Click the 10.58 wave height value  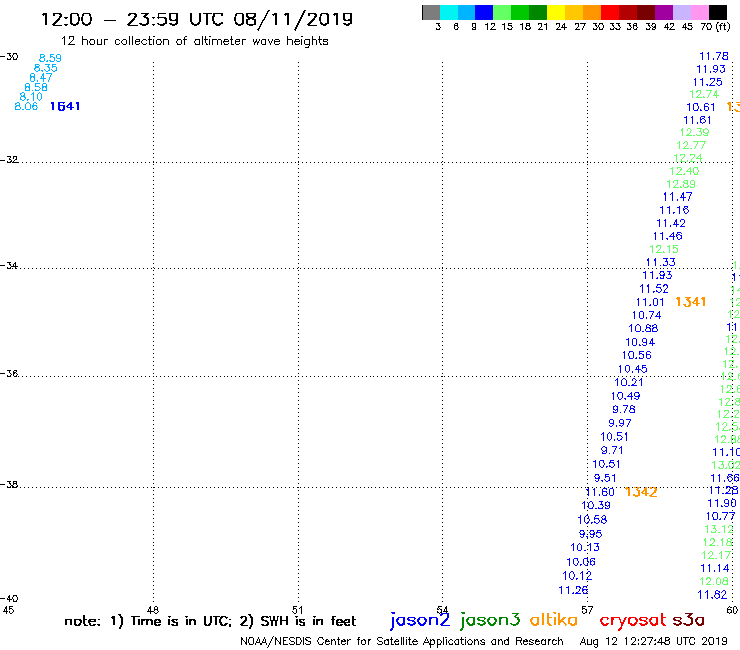(592, 520)
